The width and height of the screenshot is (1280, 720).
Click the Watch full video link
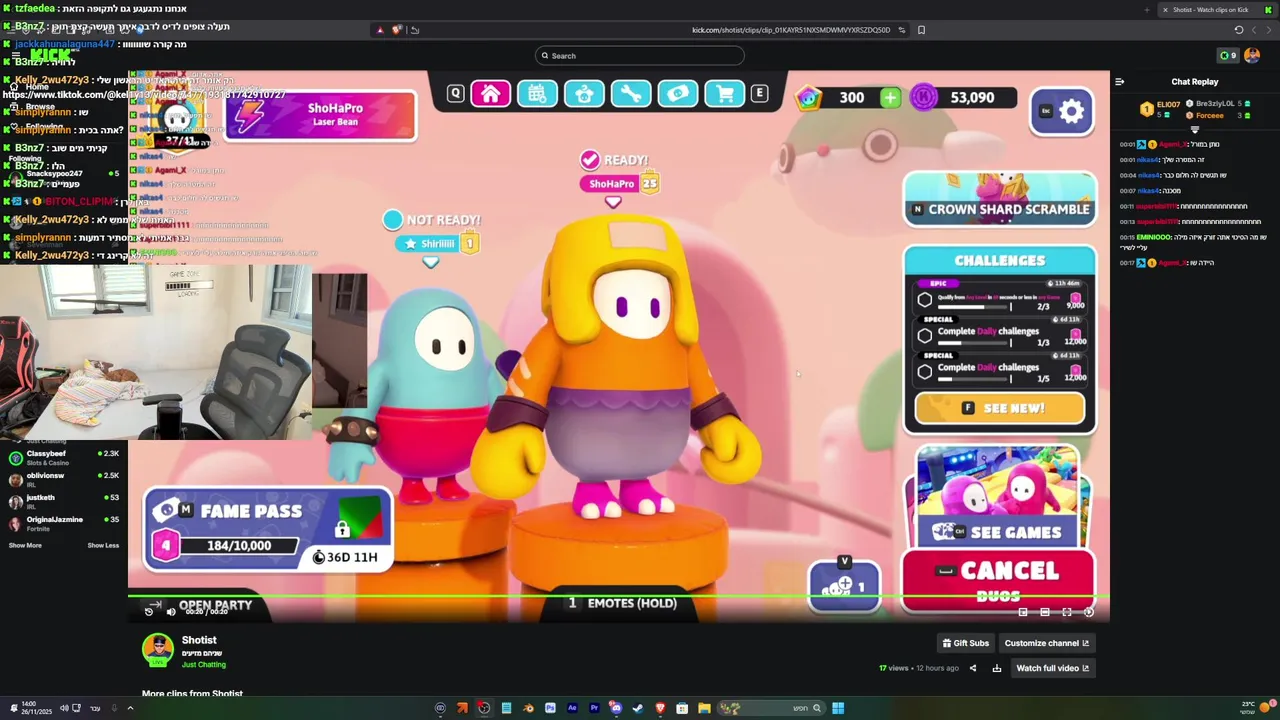tap(1053, 668)
